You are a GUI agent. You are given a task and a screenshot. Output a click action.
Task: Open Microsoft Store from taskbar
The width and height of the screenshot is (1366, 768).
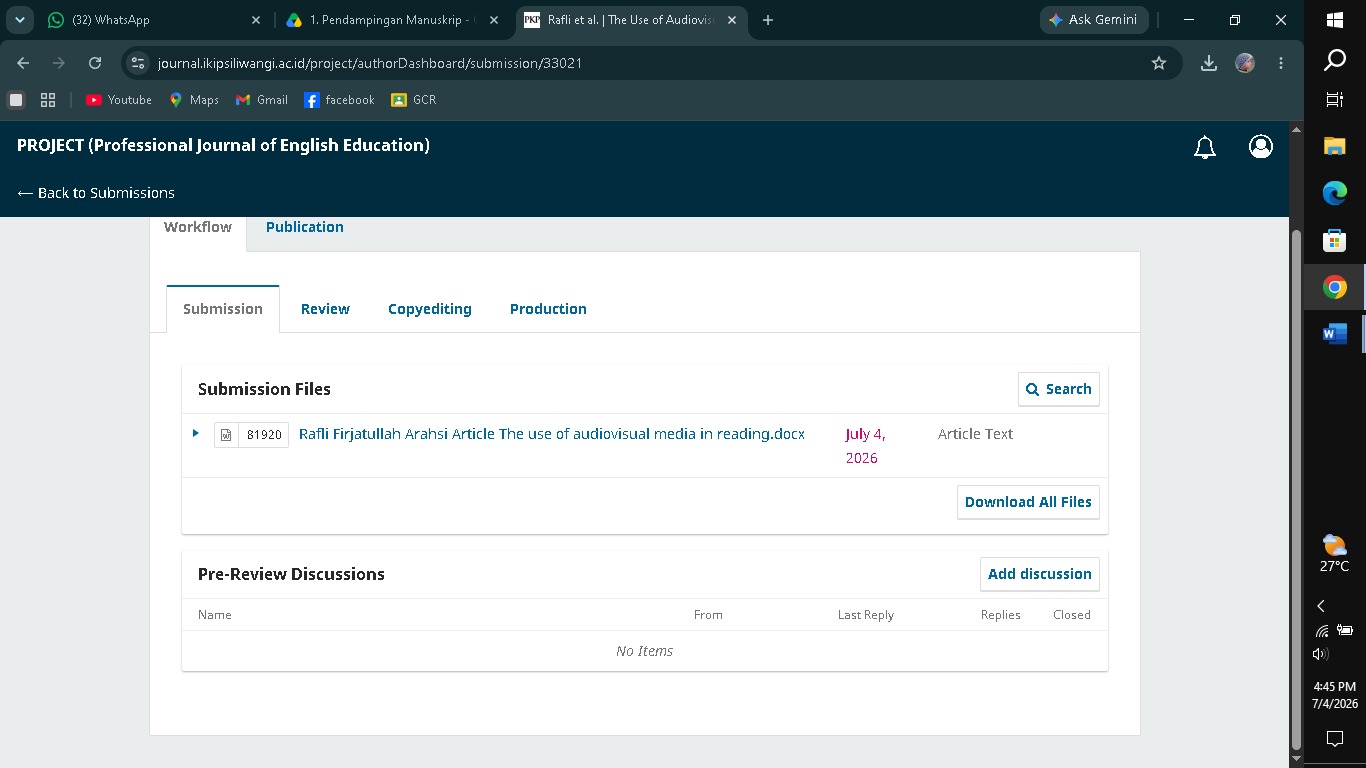click(x=1335, y=240)
